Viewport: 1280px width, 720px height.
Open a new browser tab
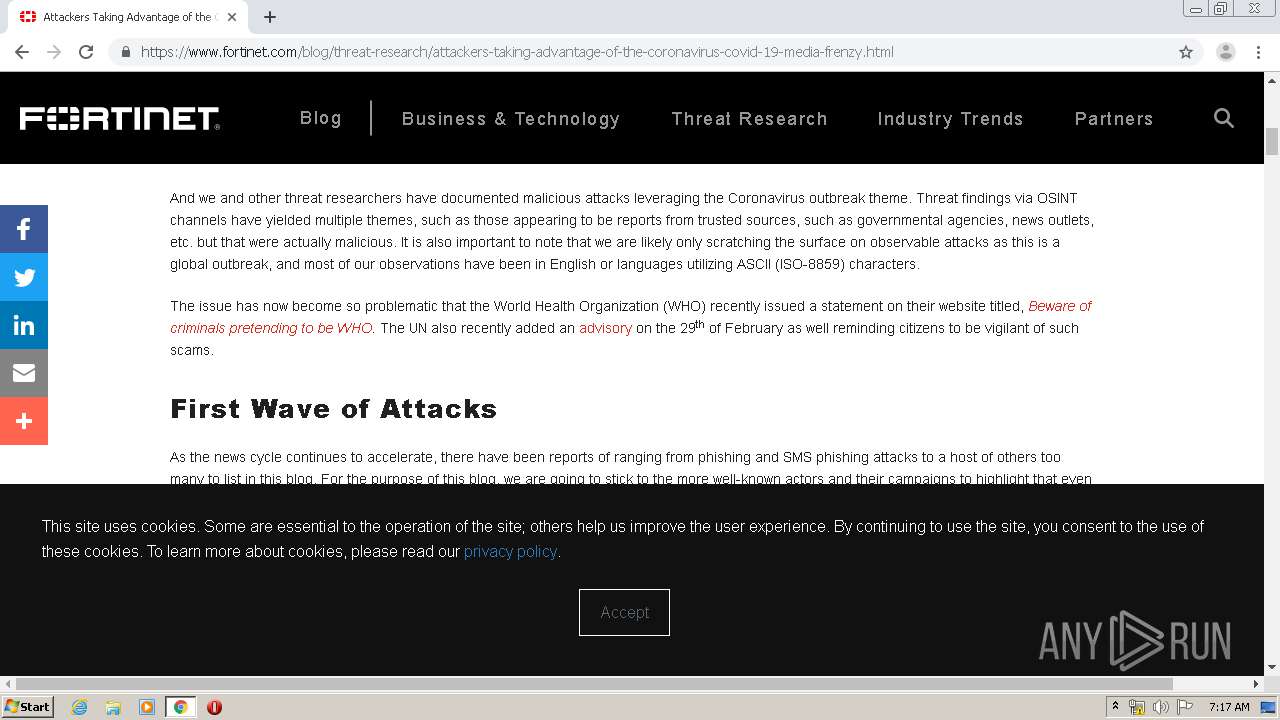pos(270,17)
